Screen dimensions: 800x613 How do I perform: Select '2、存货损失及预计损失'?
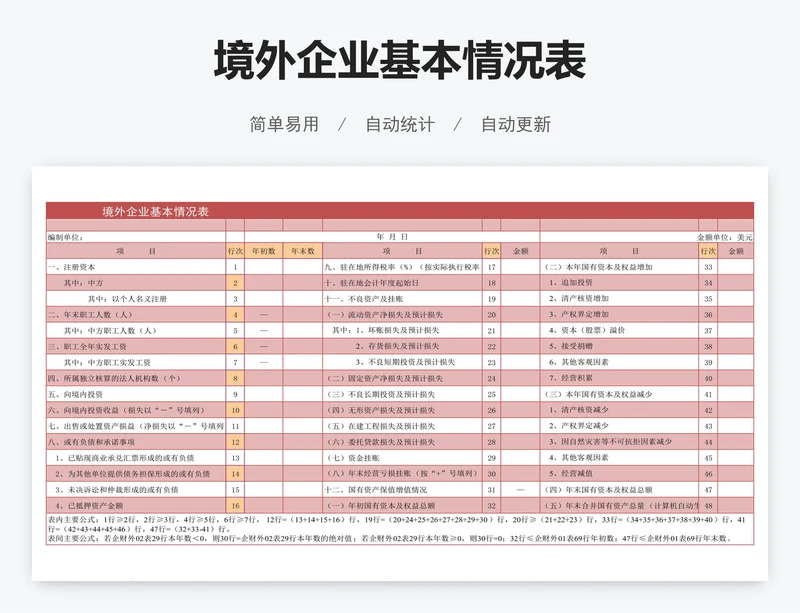coord(402,346)
